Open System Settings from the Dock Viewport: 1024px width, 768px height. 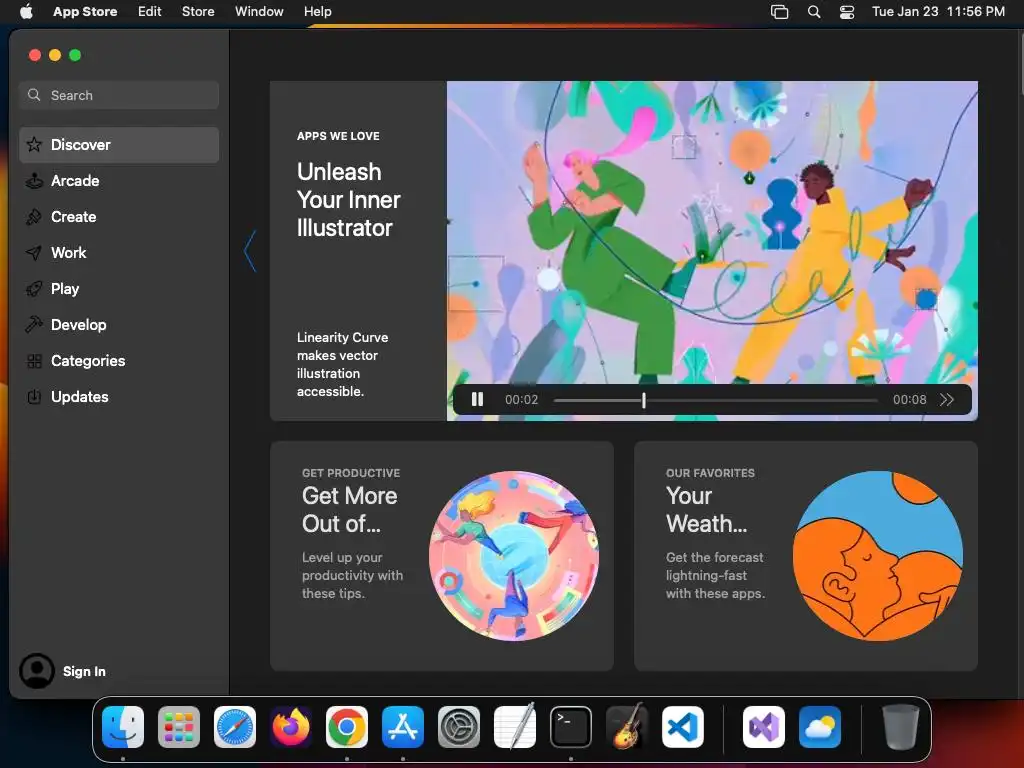point(458,727)
